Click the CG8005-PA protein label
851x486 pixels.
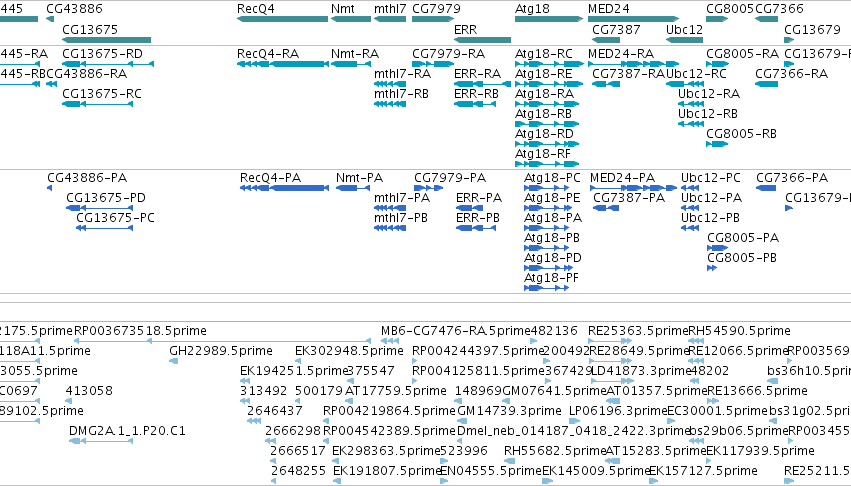click(x=743, y=237)
